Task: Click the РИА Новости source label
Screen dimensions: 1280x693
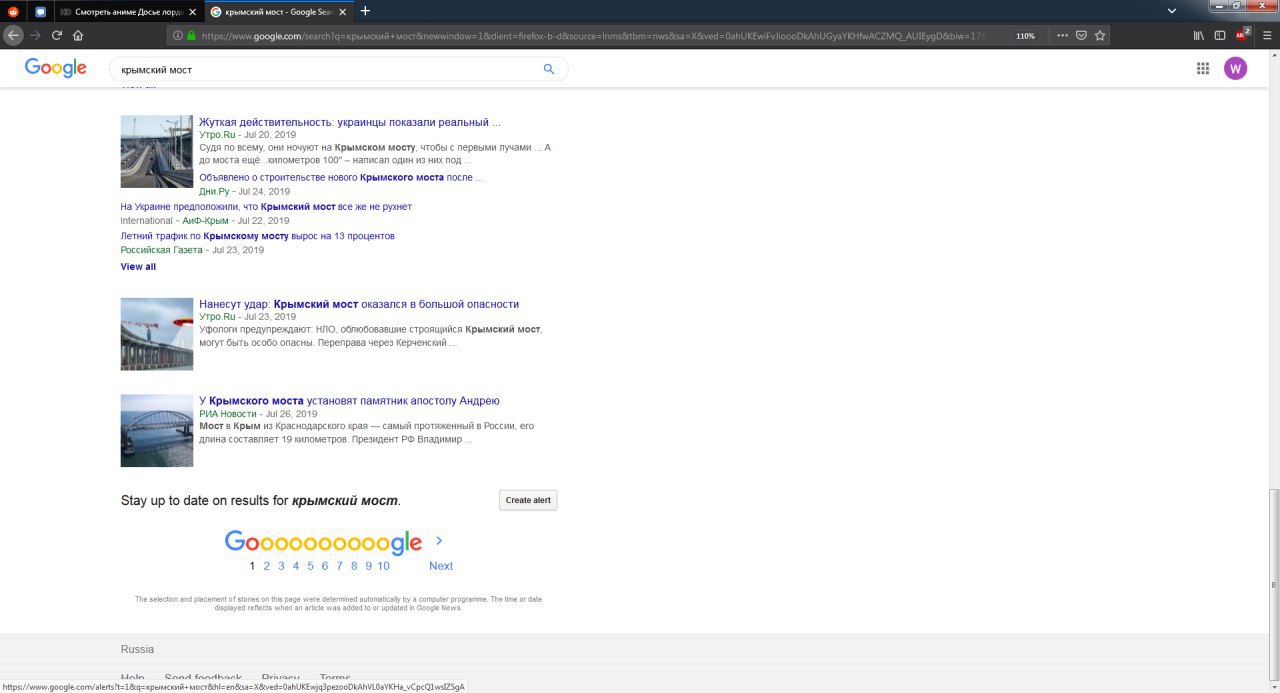Action: (x=228, y=413)
